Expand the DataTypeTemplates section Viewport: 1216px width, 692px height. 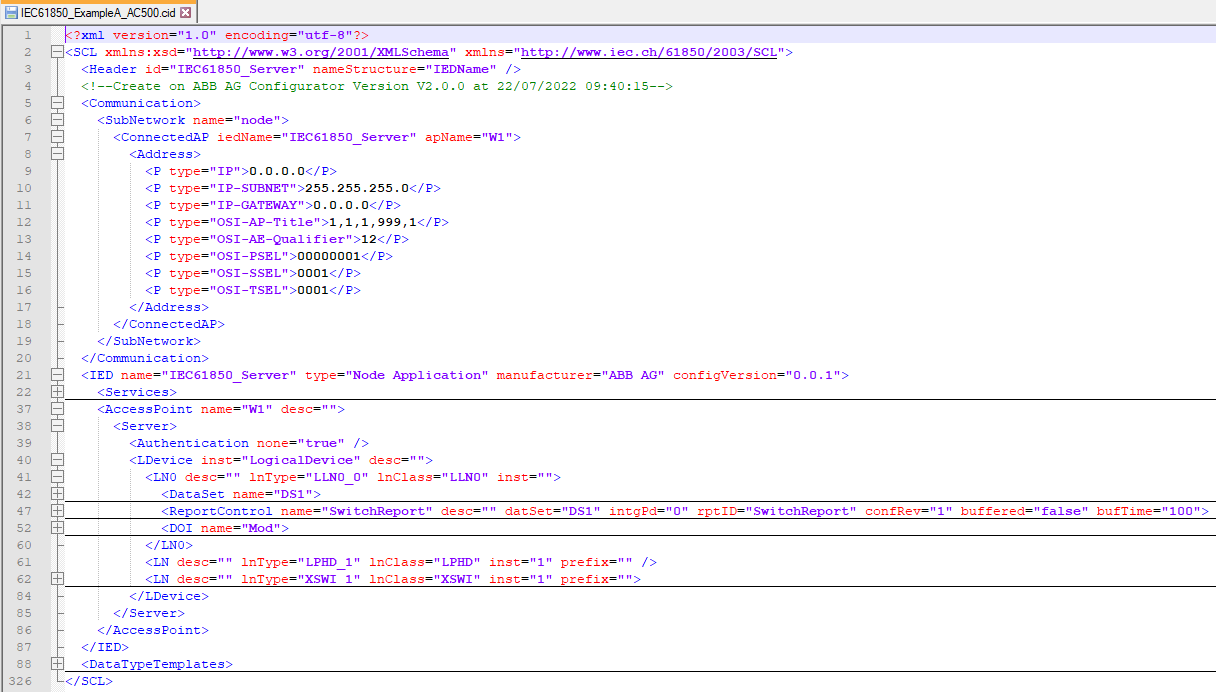click(57, 664)
